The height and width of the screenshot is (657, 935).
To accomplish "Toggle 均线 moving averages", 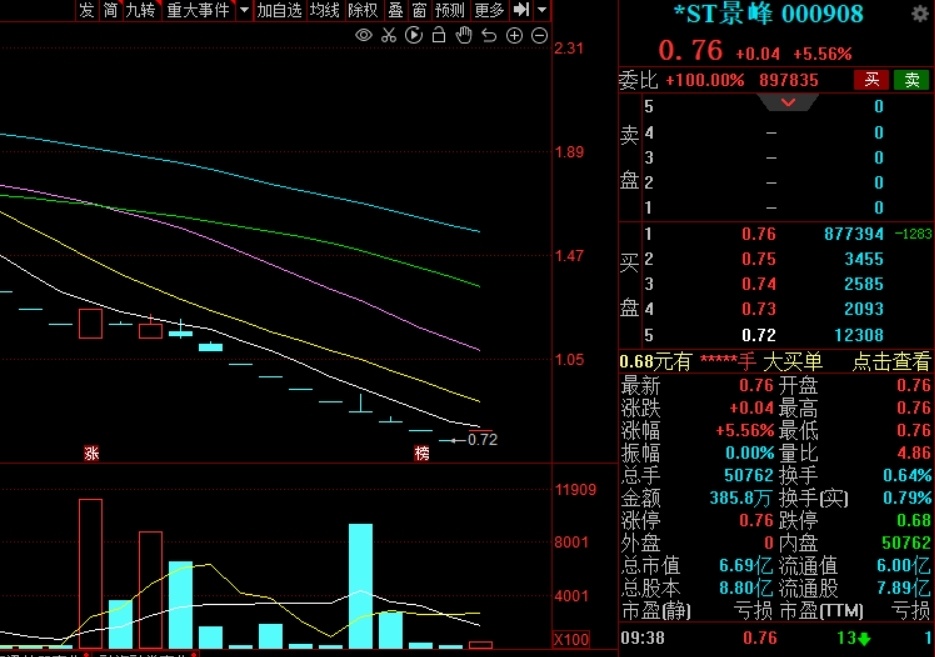I will pyautogui.click(x=324, y=10).
